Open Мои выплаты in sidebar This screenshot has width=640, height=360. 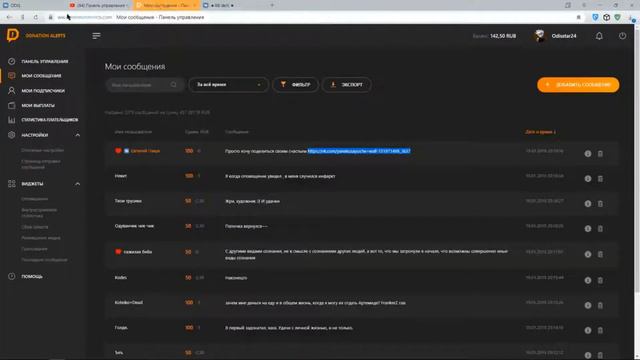tap(38, 105)
